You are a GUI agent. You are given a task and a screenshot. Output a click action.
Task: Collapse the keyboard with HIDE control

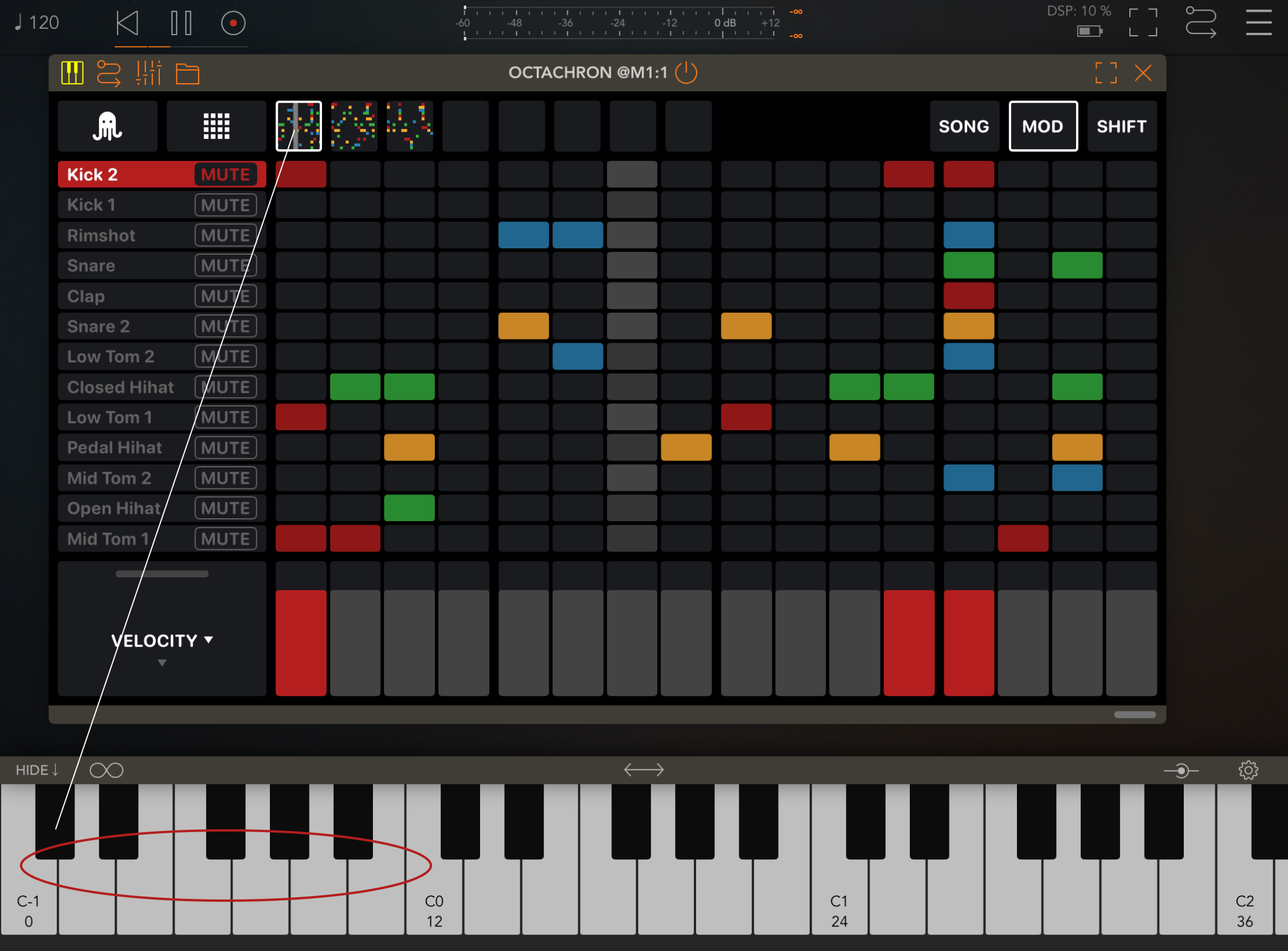pyautogui.click(x=35, y=769)
